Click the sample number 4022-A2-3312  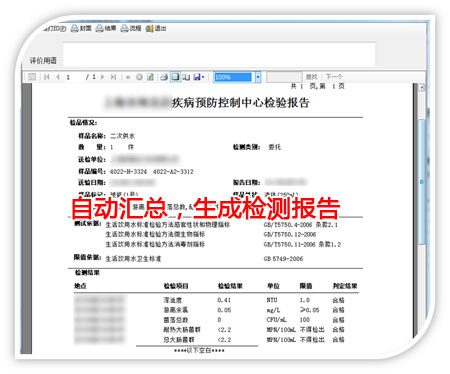[173, 172]
